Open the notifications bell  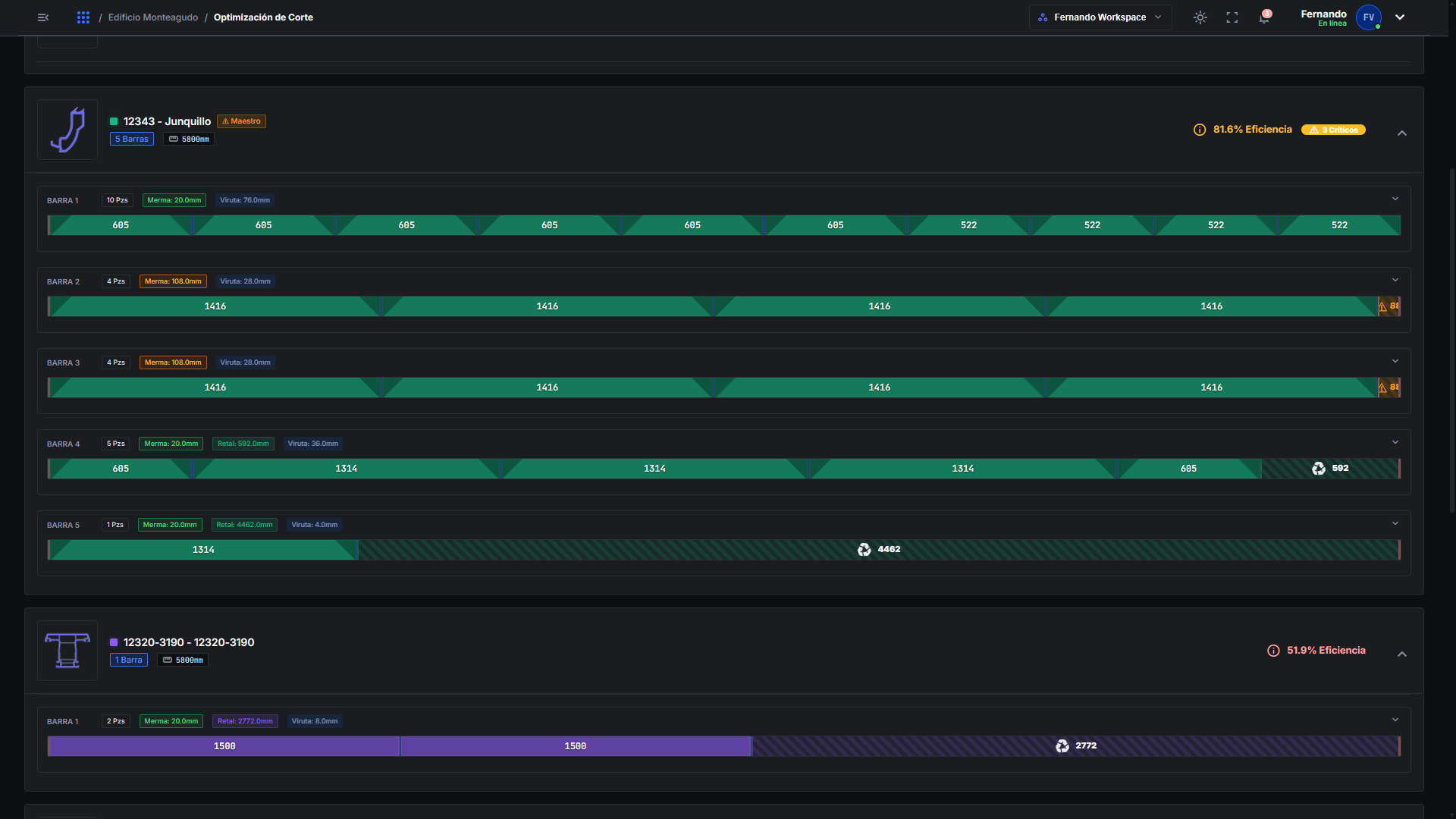[x=1264, y=17]
